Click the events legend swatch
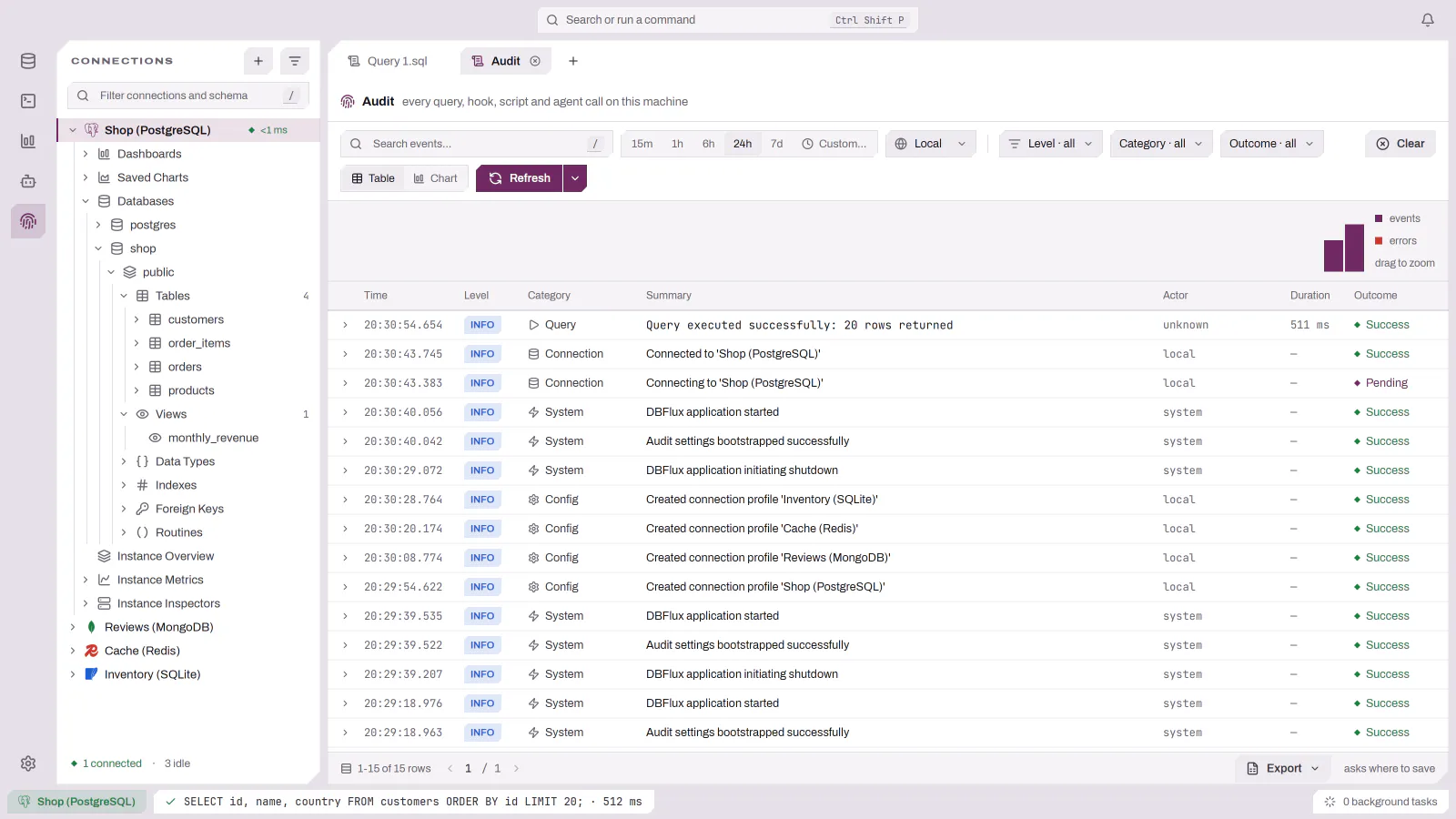 pyautogui.click(x=1379, y=218)
